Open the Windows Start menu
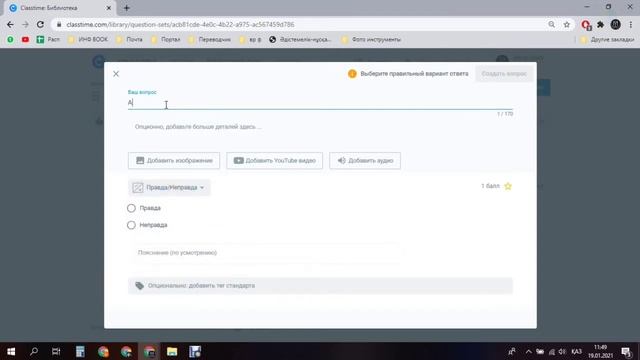Viewport: 640px width, 360px height. tap(11, 351)
